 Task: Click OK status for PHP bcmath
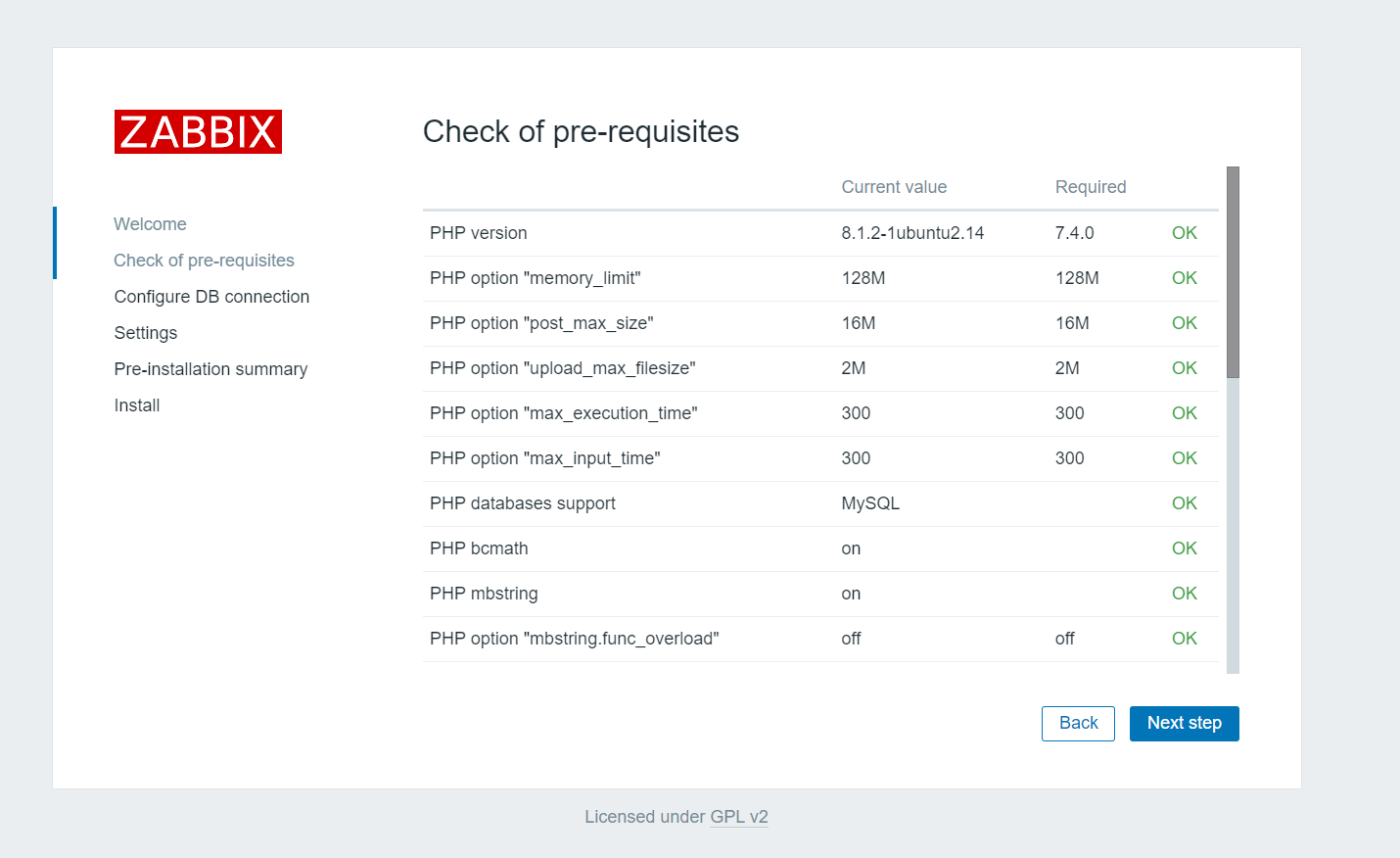click(1185, 548)
